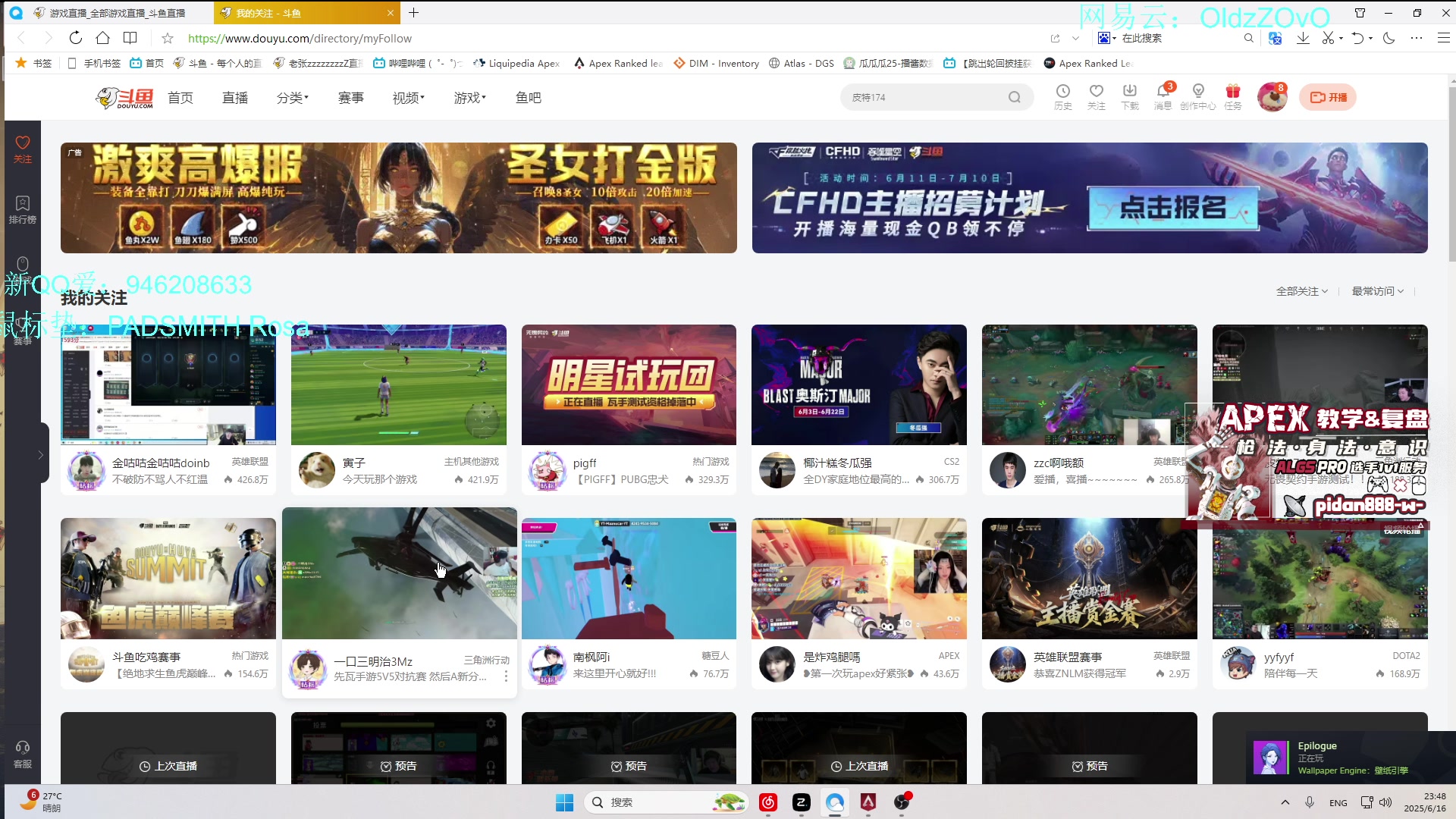The image size is (1456, 819).
Task: Open volume control in system tray
Action: pos(1385,802)
